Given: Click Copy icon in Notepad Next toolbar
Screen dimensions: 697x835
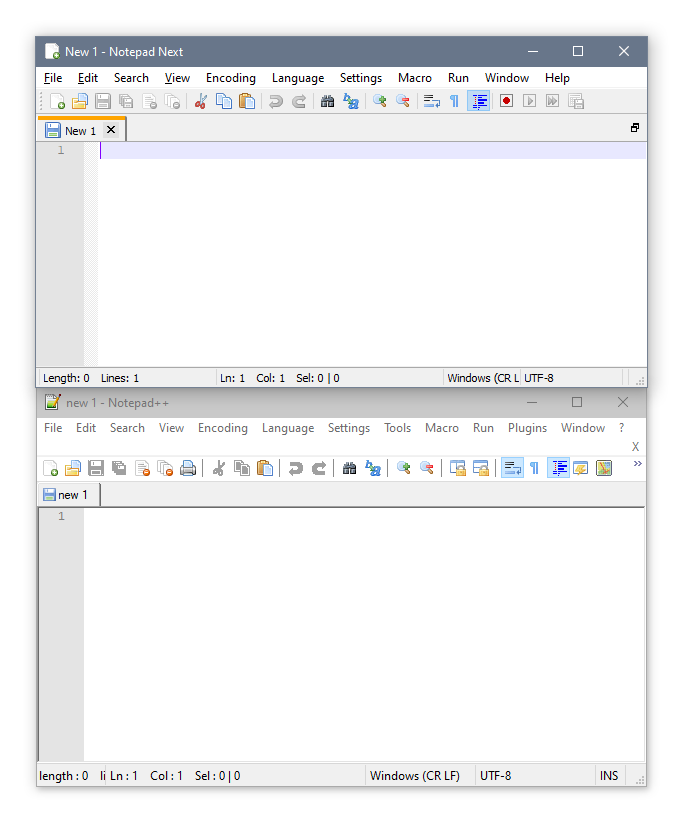Looking at the screenshot, I should (x=224, y=101).
